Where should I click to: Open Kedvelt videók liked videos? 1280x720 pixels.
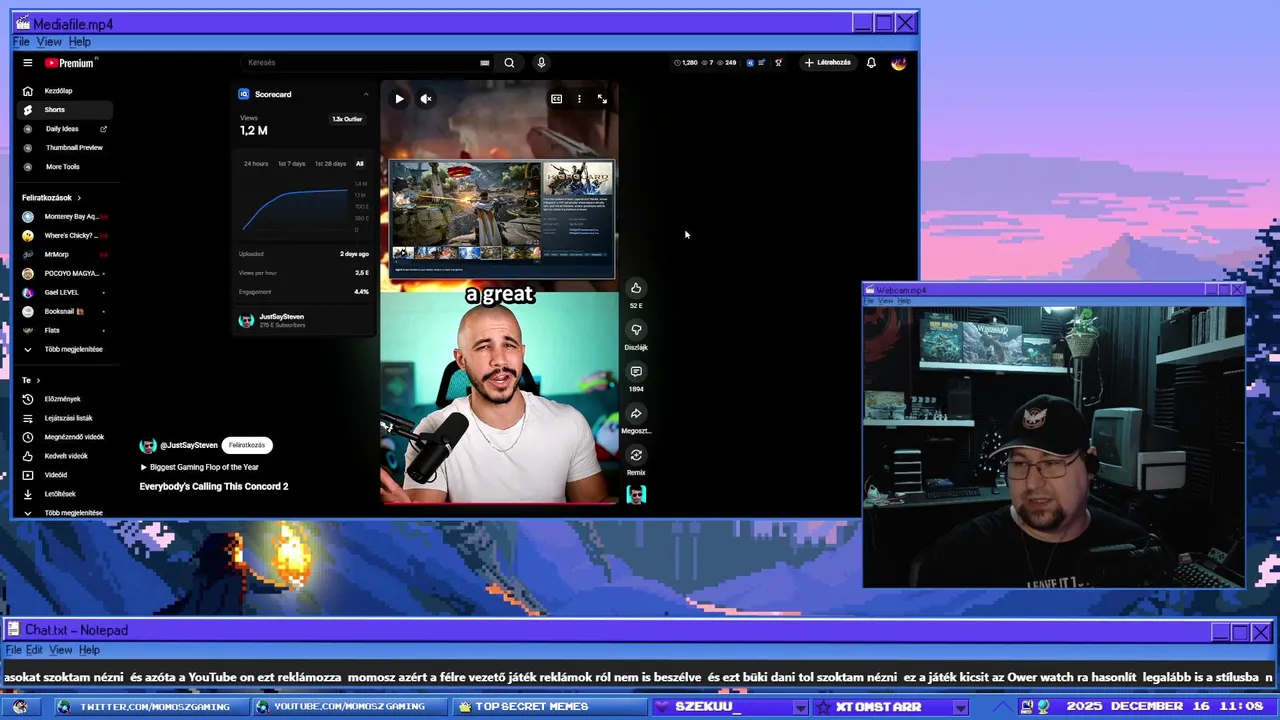[66, 456]
